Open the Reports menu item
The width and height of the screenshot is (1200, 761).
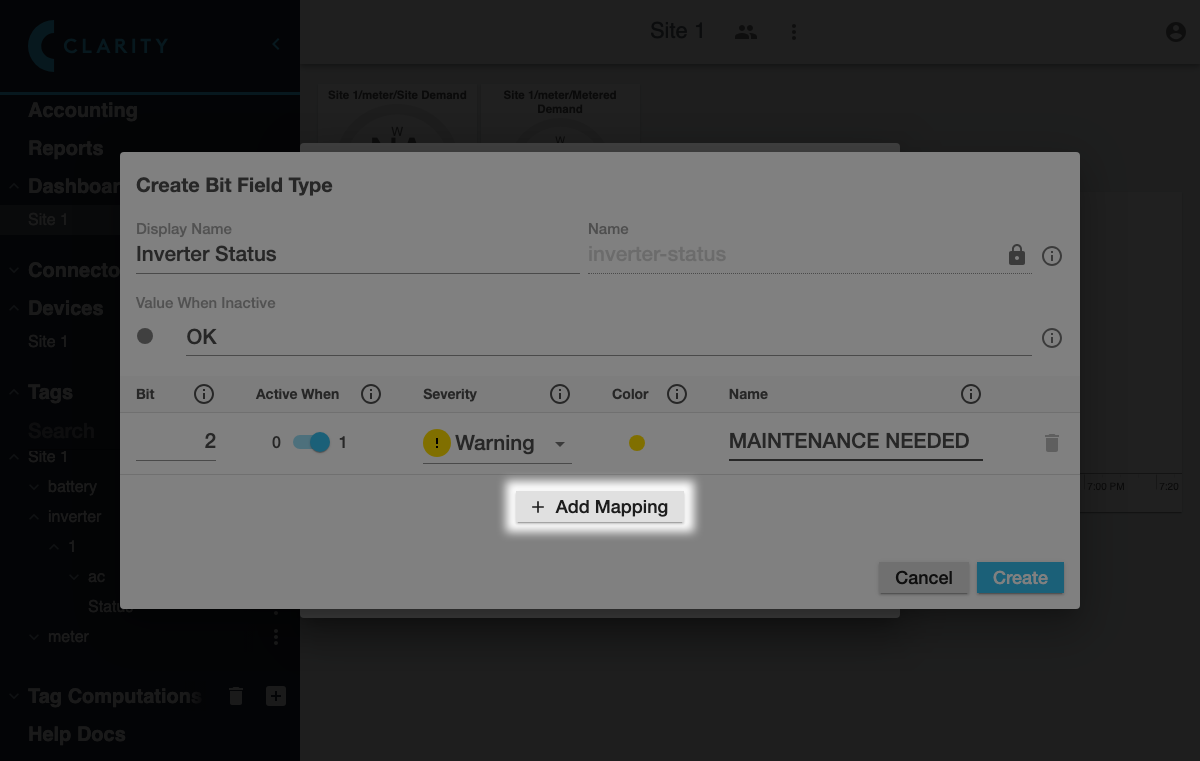click(65, 148)
